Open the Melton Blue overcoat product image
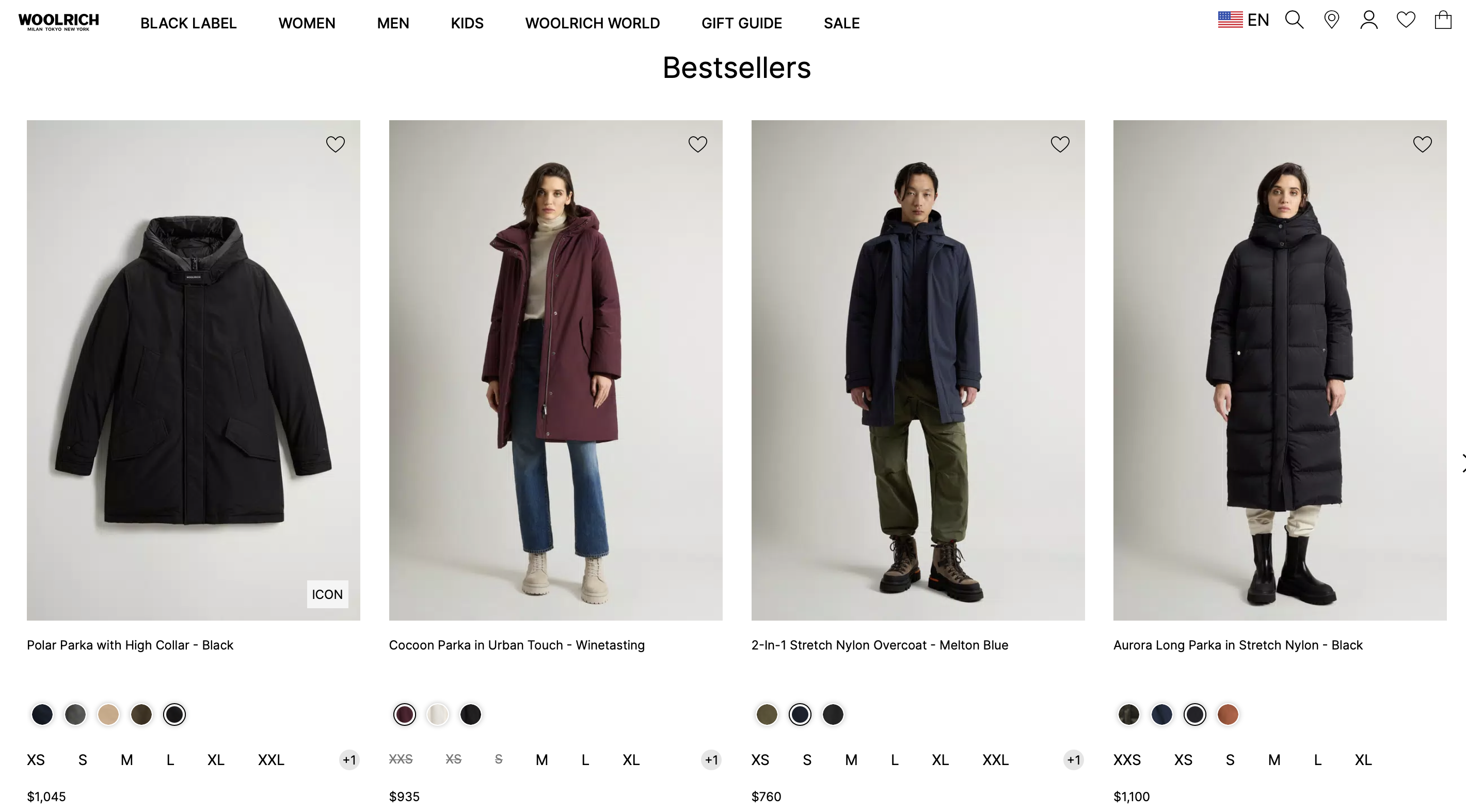The image size is (1466, 812). click(917, 369)
